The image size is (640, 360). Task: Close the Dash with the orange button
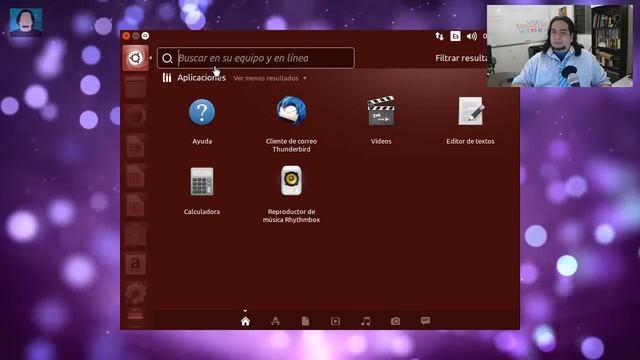point(126,36)
